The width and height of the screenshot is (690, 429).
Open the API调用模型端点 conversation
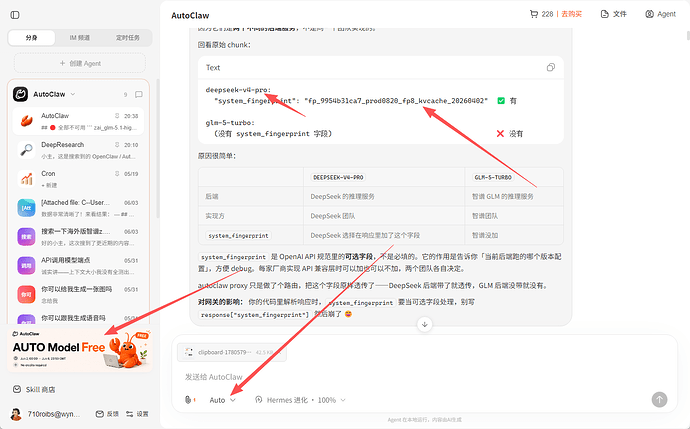pyautogui.click(x=66, y=260)
